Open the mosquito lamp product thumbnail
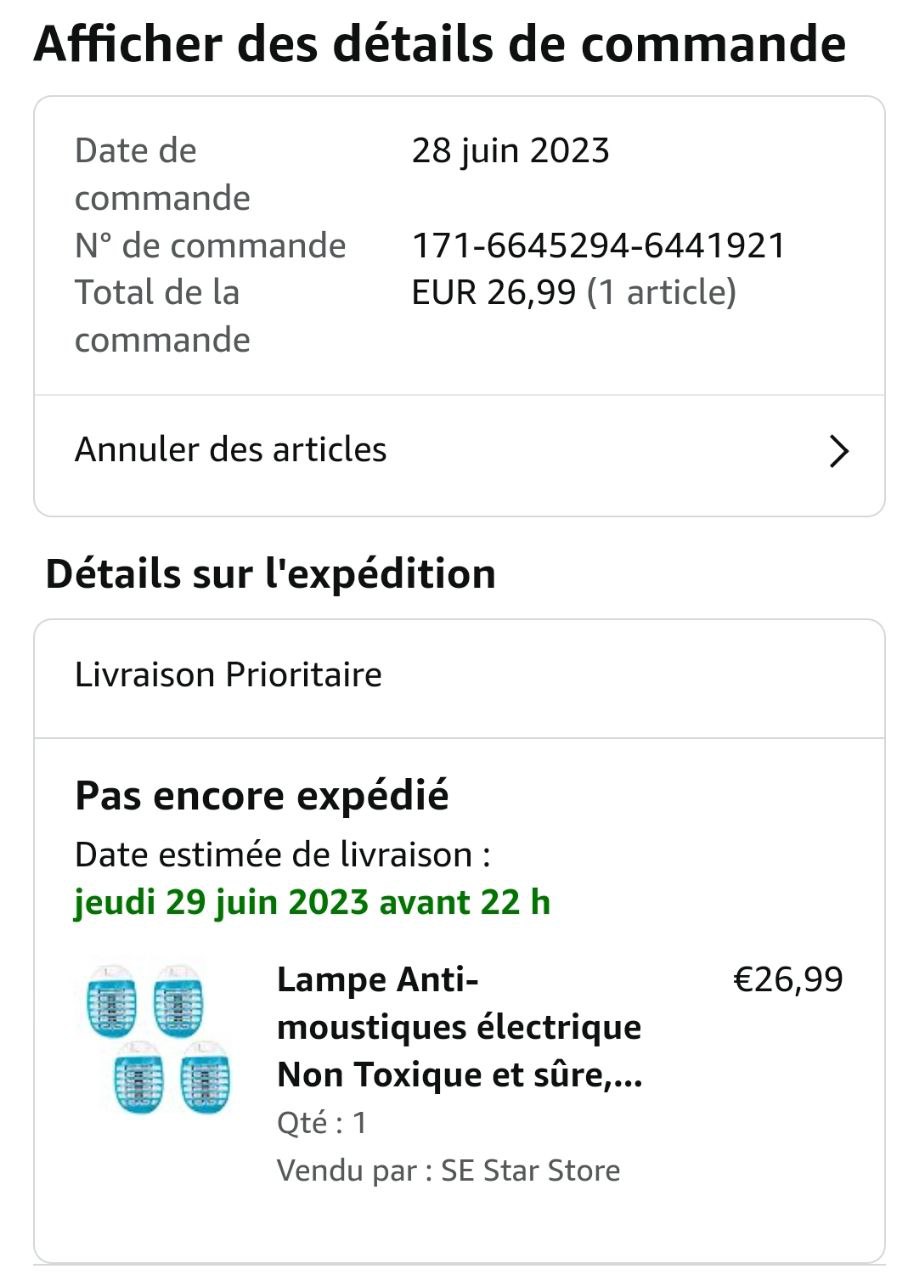The width and height of the screenshot is (917, 1280). point(158,1040)
